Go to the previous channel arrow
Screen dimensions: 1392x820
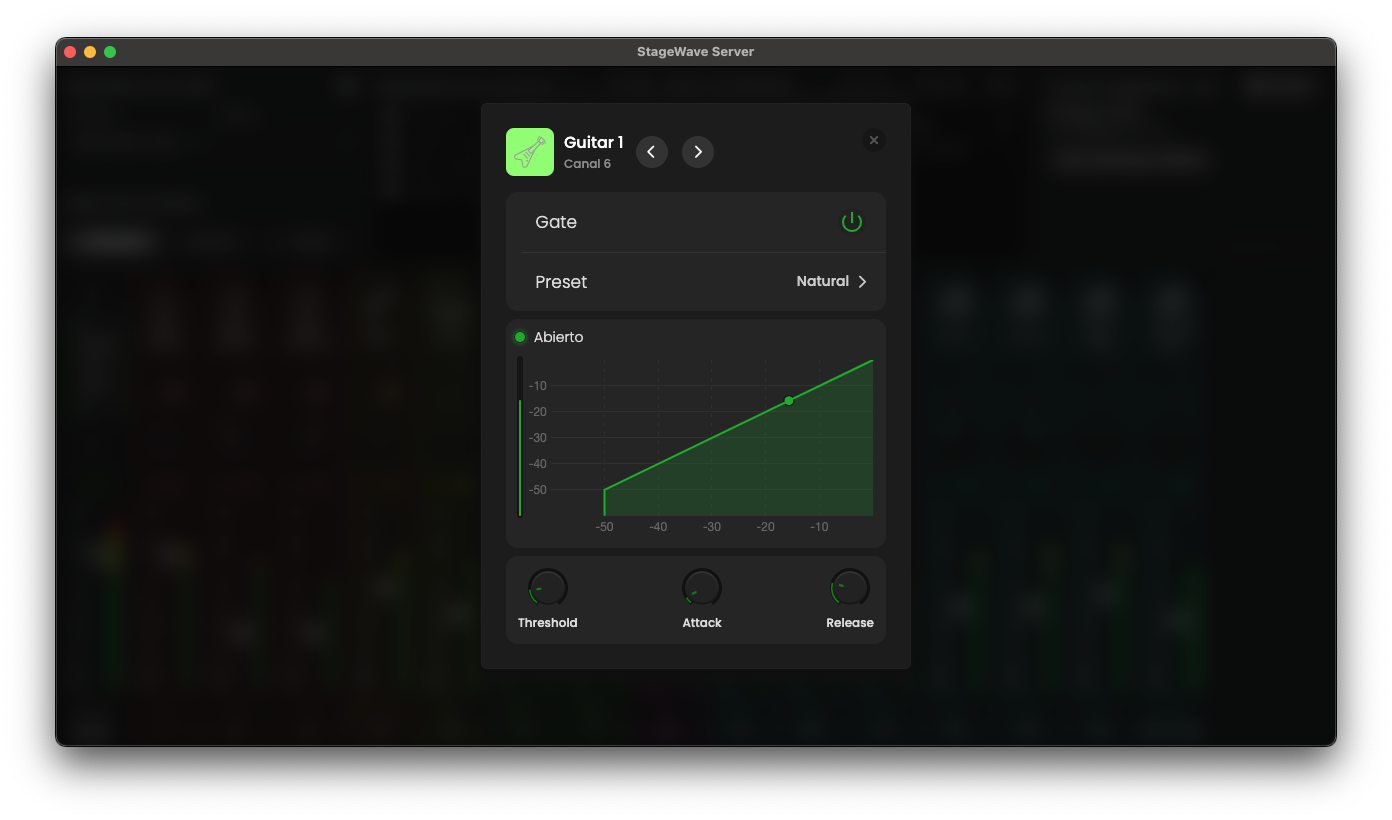pyautogui.click(x=651, y=152)
